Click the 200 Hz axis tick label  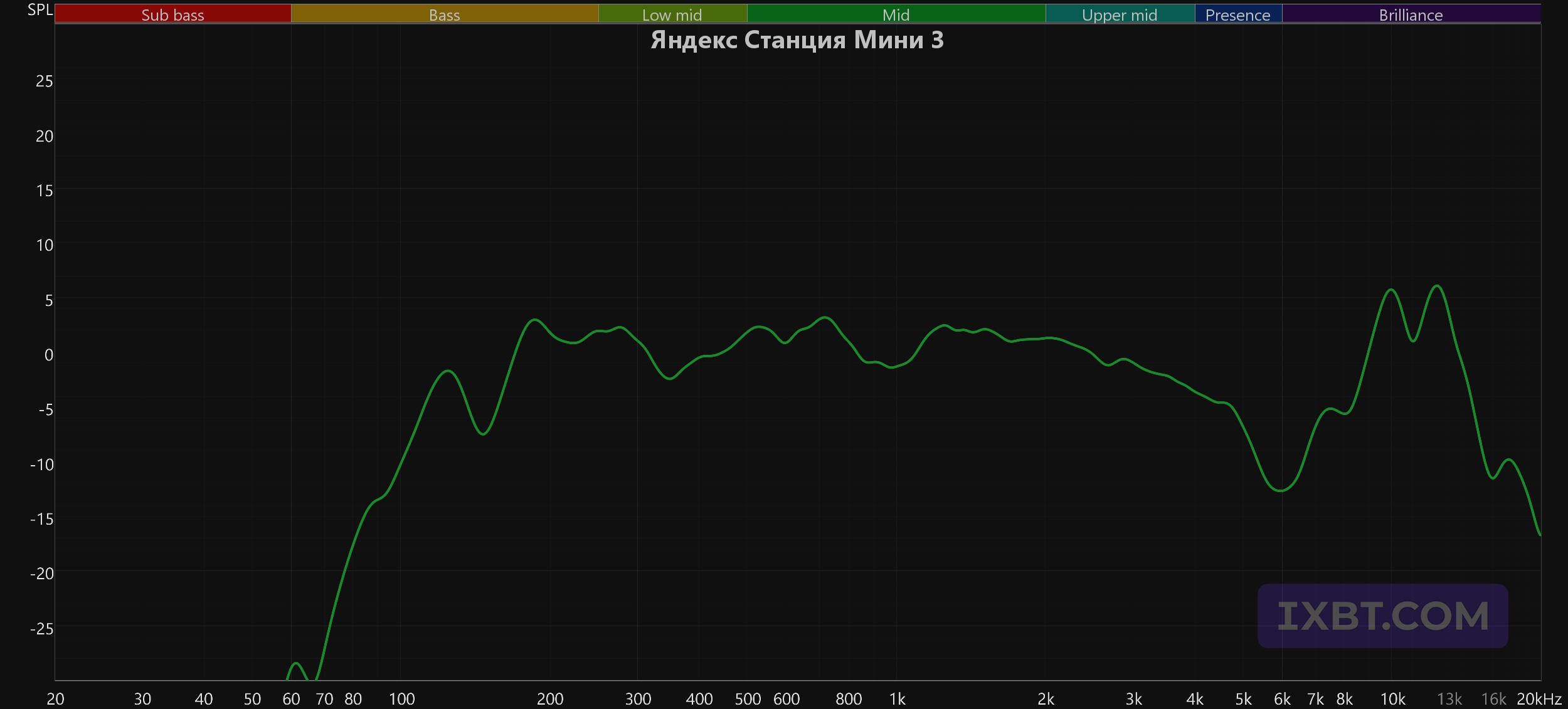pyautogui.click(x=550, y=699)
